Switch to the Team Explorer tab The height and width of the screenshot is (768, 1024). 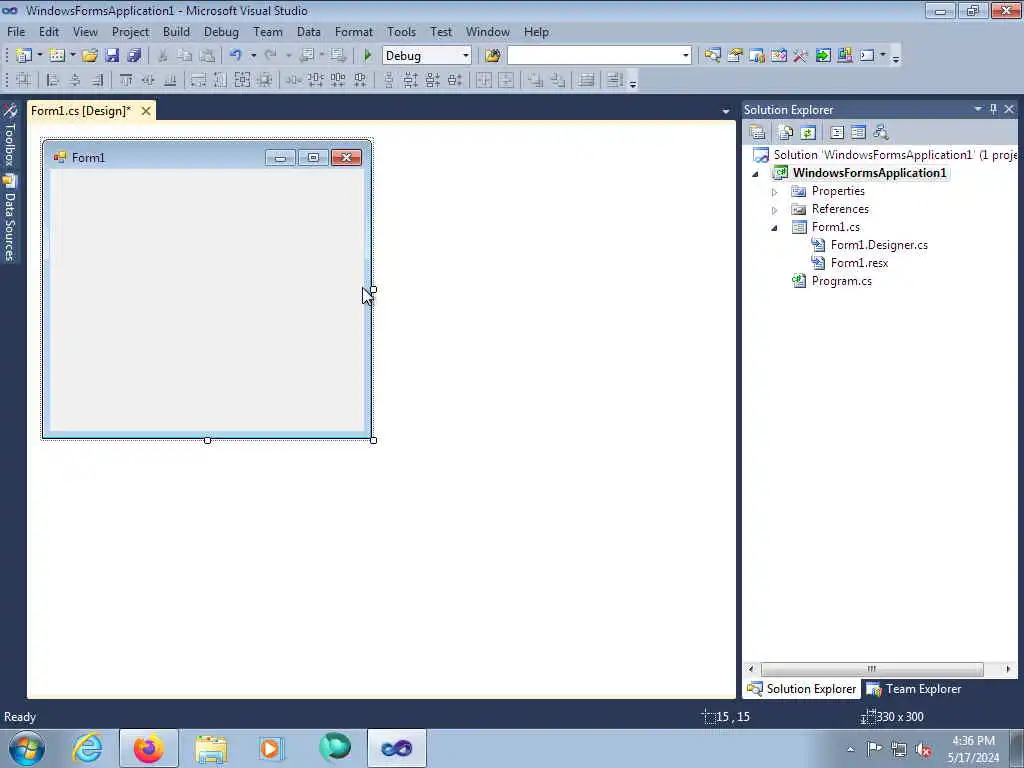click(914, 689)
